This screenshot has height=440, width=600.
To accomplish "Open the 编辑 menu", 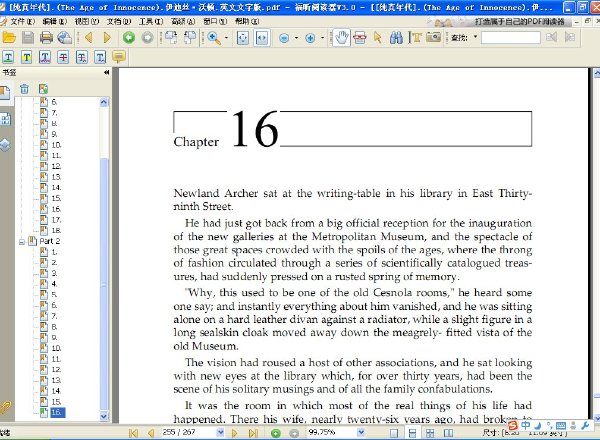I will [x=55, y=21].
